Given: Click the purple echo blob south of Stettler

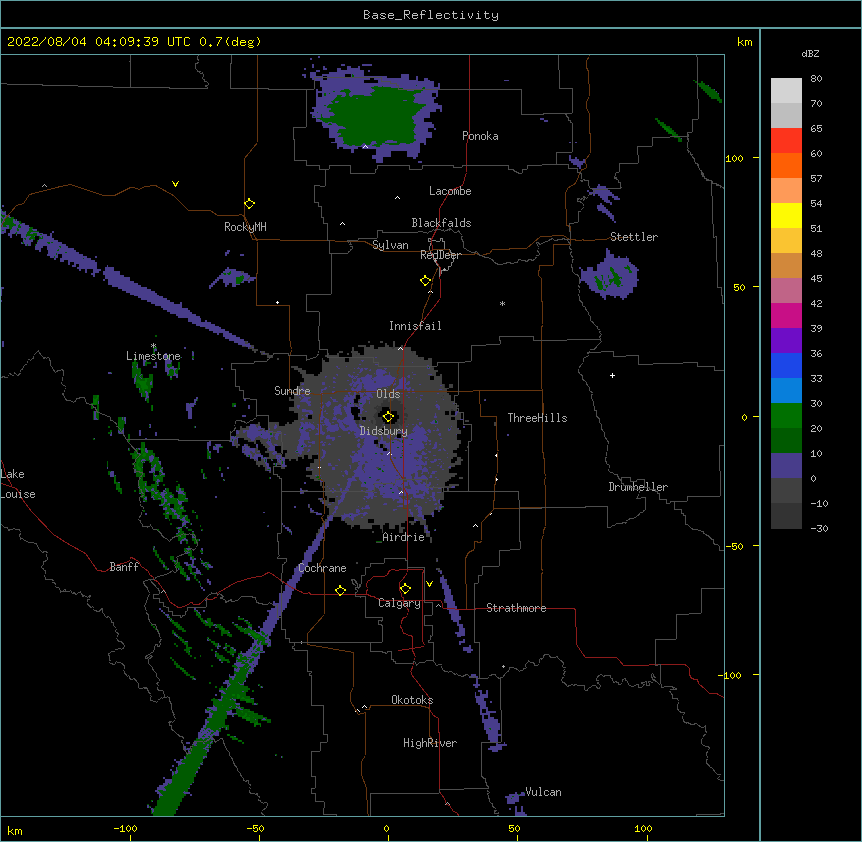Looking at the screenshot, I should click(610, 275).
